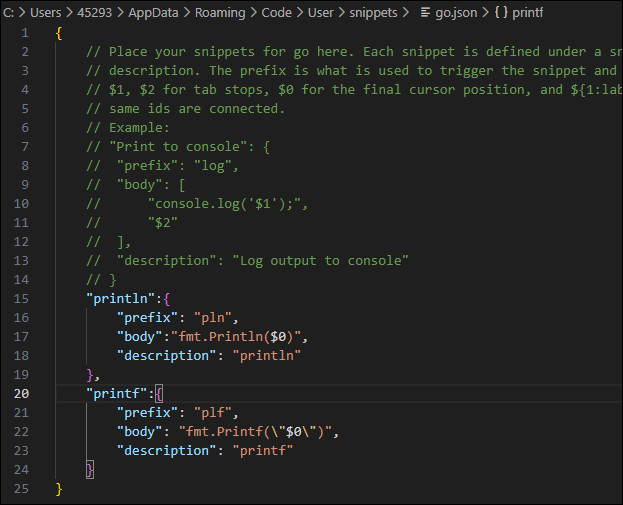The width and height of the screenshot is (623, 505).
Task: Open the snippets folder breadcrumb
Action: 373,13
